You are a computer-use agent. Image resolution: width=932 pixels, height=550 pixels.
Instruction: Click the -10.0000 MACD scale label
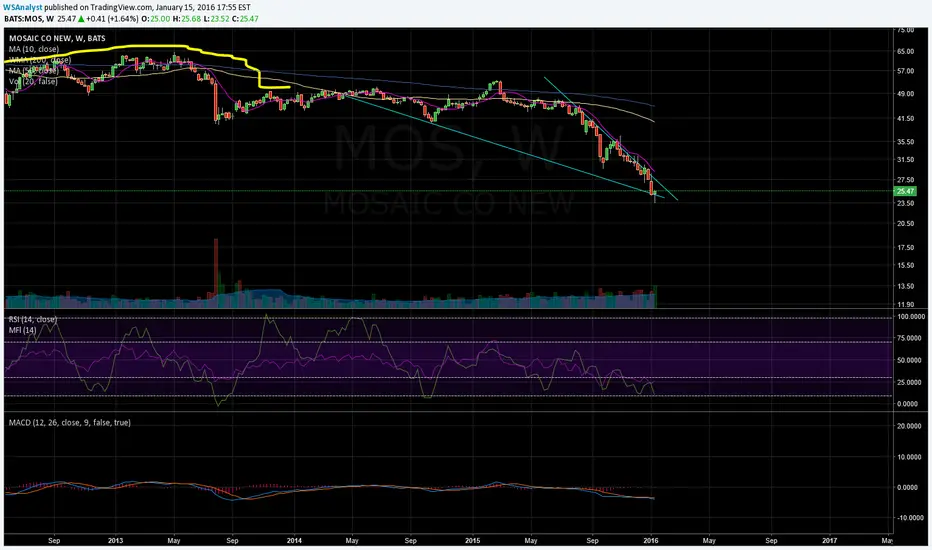(x=910, y=518)
